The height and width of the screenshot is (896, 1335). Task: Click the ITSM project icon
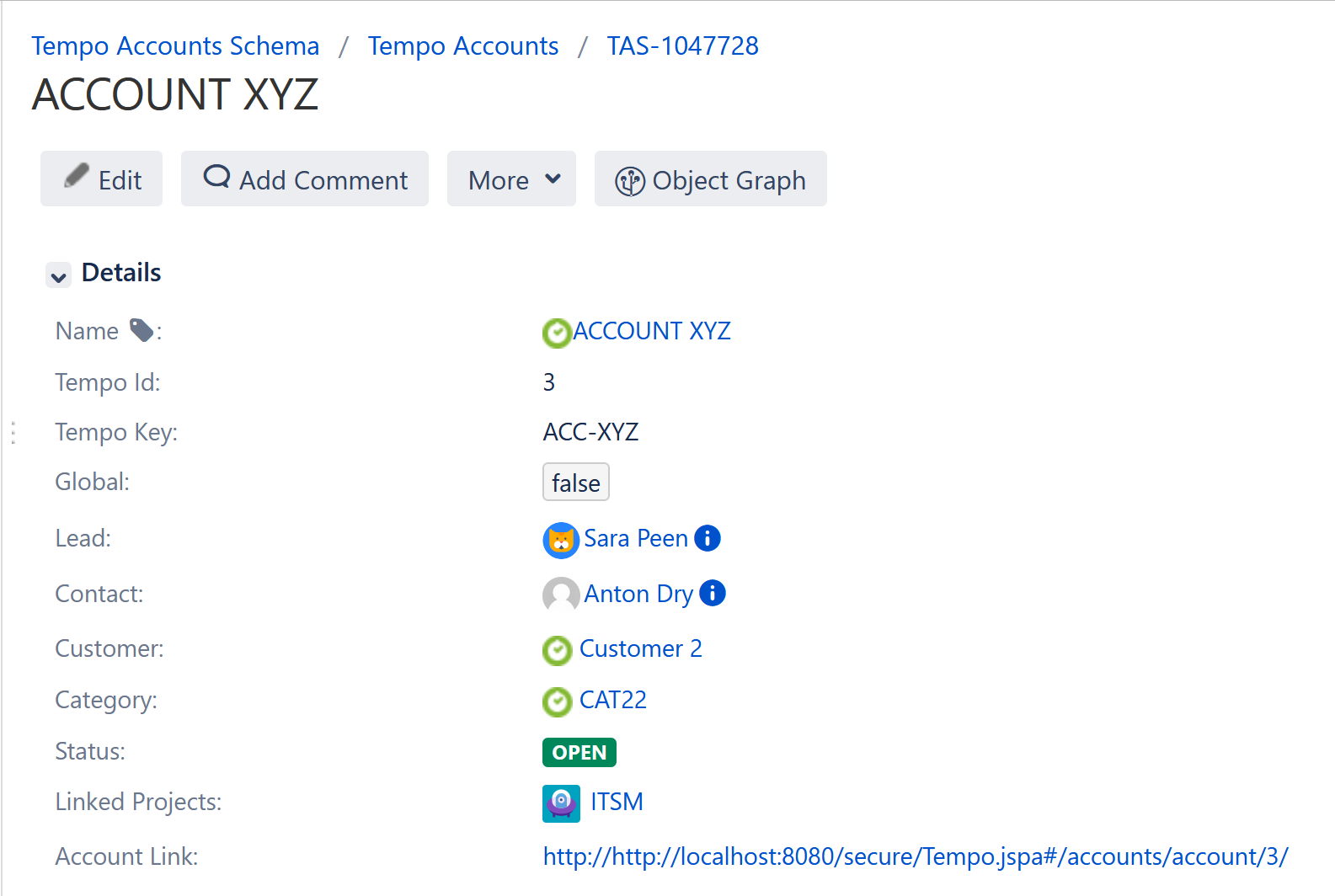tap(561, 803)
